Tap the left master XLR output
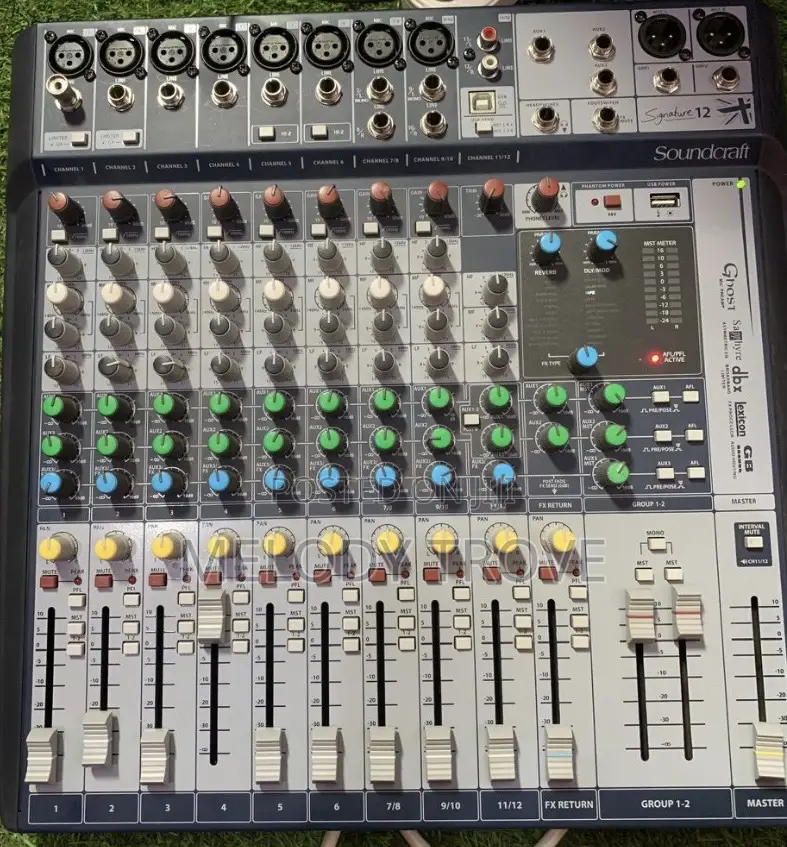 click(662, 34)
